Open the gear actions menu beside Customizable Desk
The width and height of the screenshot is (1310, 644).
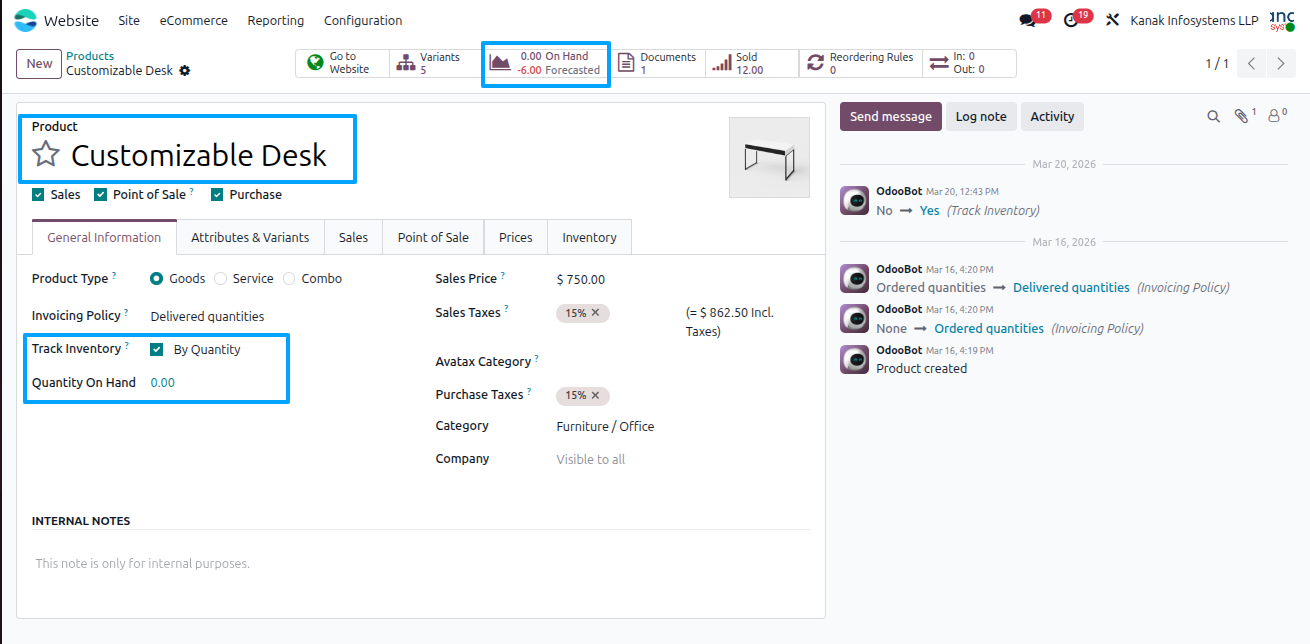[x=184, y=71]
